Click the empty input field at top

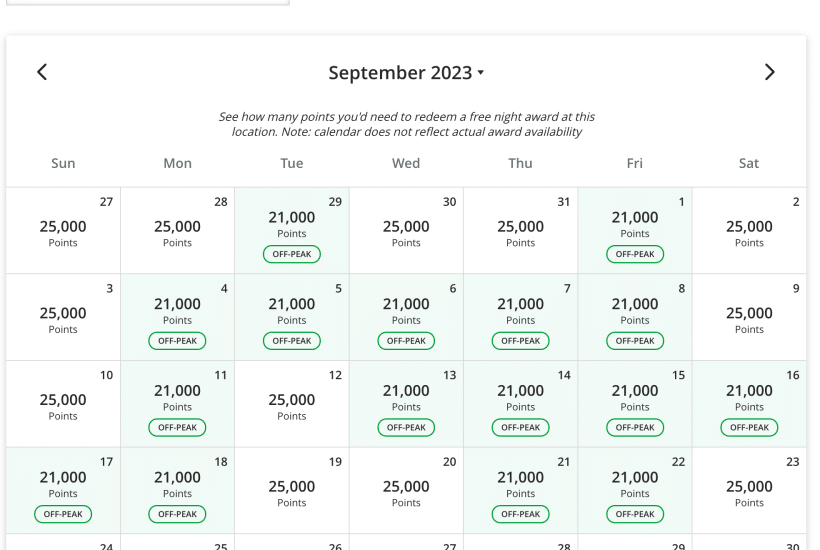coord(148,3)
